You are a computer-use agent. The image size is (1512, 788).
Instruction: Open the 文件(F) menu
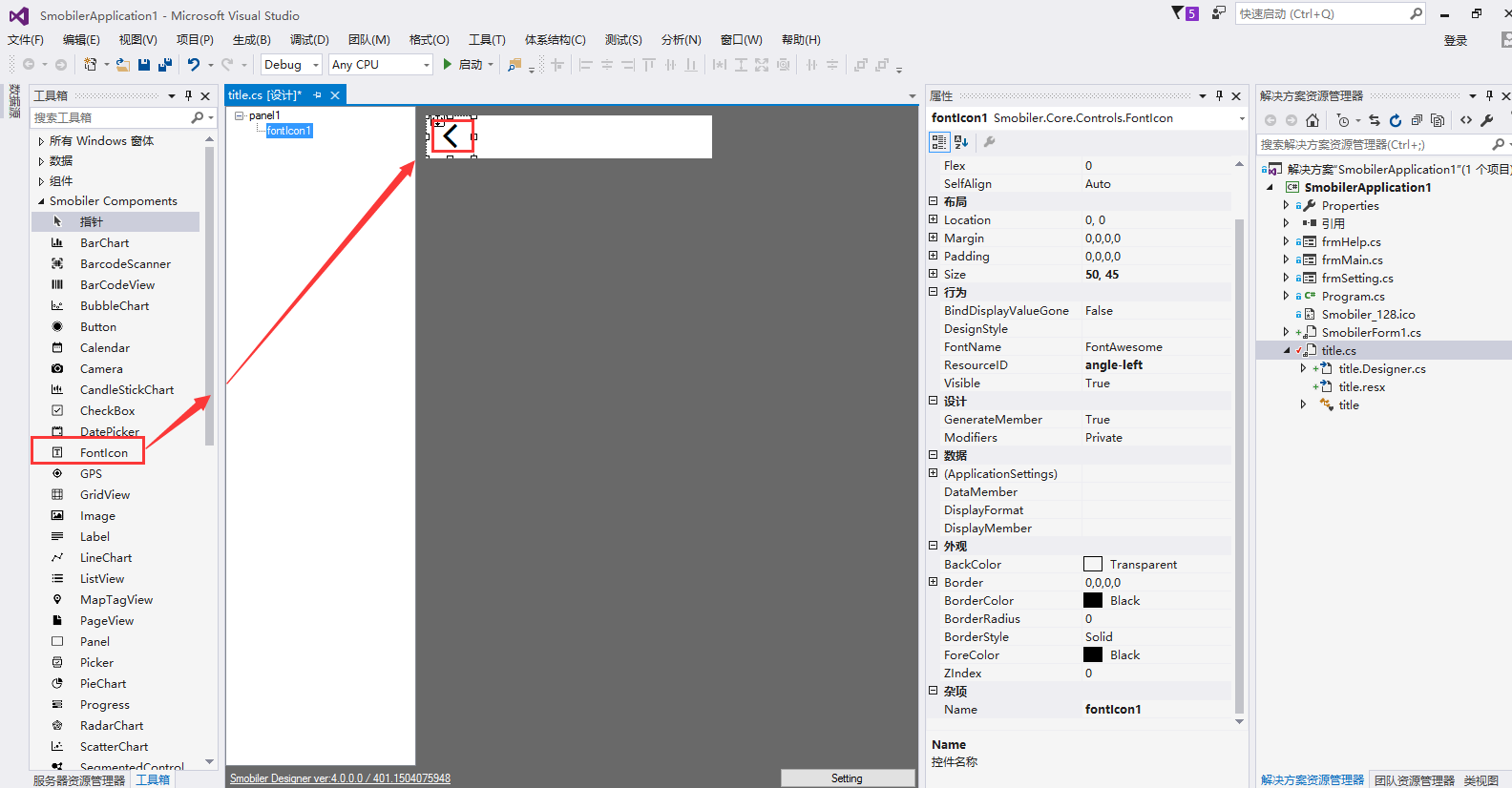(x=26, y=39)
